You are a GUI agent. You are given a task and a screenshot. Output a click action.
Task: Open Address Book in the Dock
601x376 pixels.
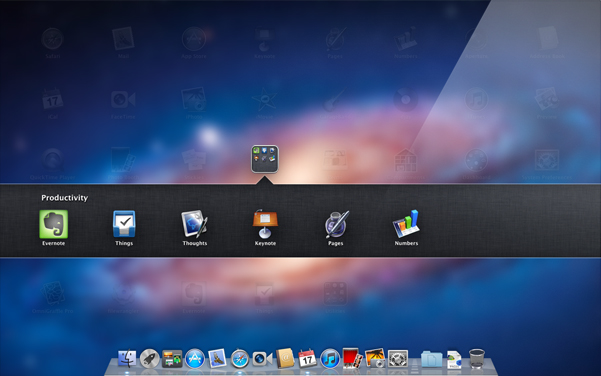click(285, 359)
